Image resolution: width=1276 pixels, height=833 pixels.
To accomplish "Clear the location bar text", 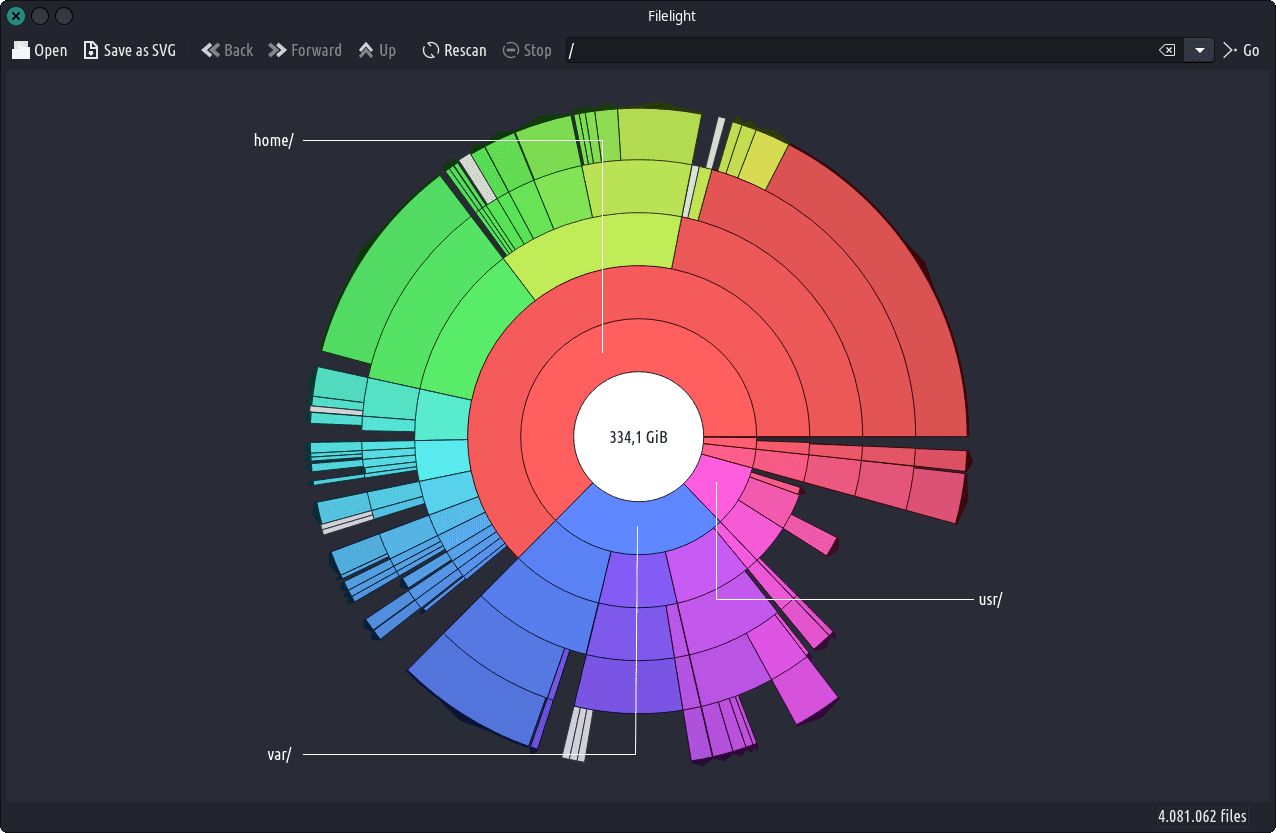I will coord(1166,50).
